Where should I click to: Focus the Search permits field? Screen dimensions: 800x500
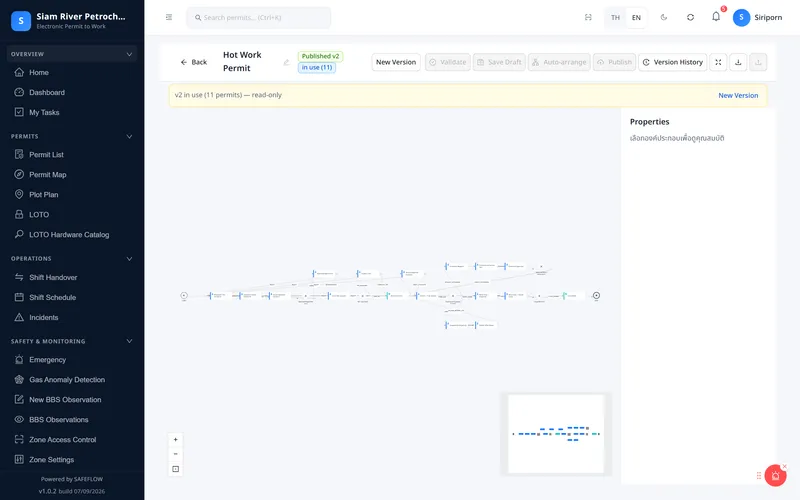[x=259, y=17]
